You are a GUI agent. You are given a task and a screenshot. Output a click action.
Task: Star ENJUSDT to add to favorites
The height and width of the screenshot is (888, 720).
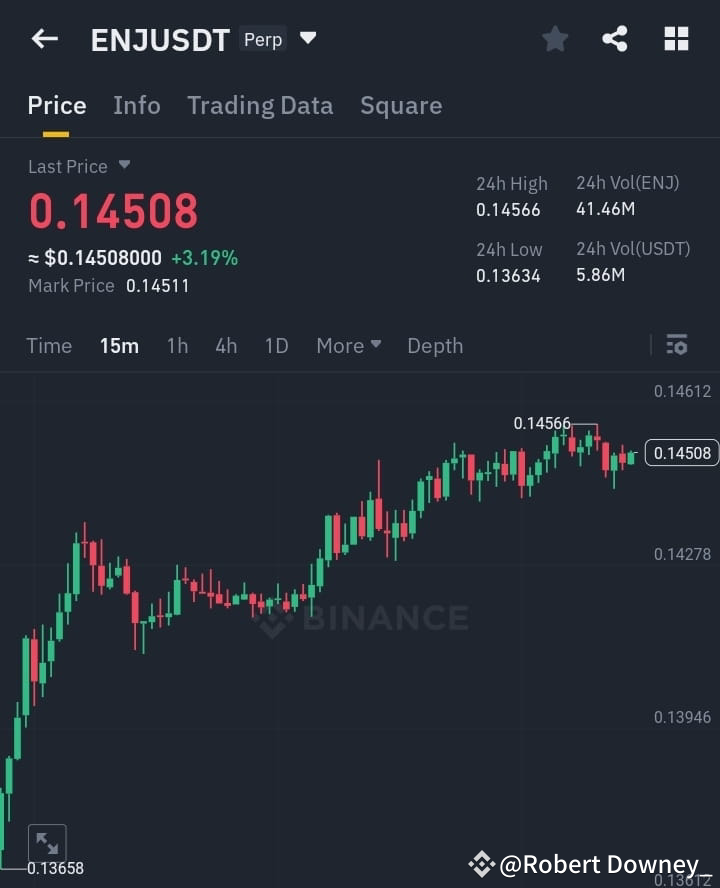(555, 38)
